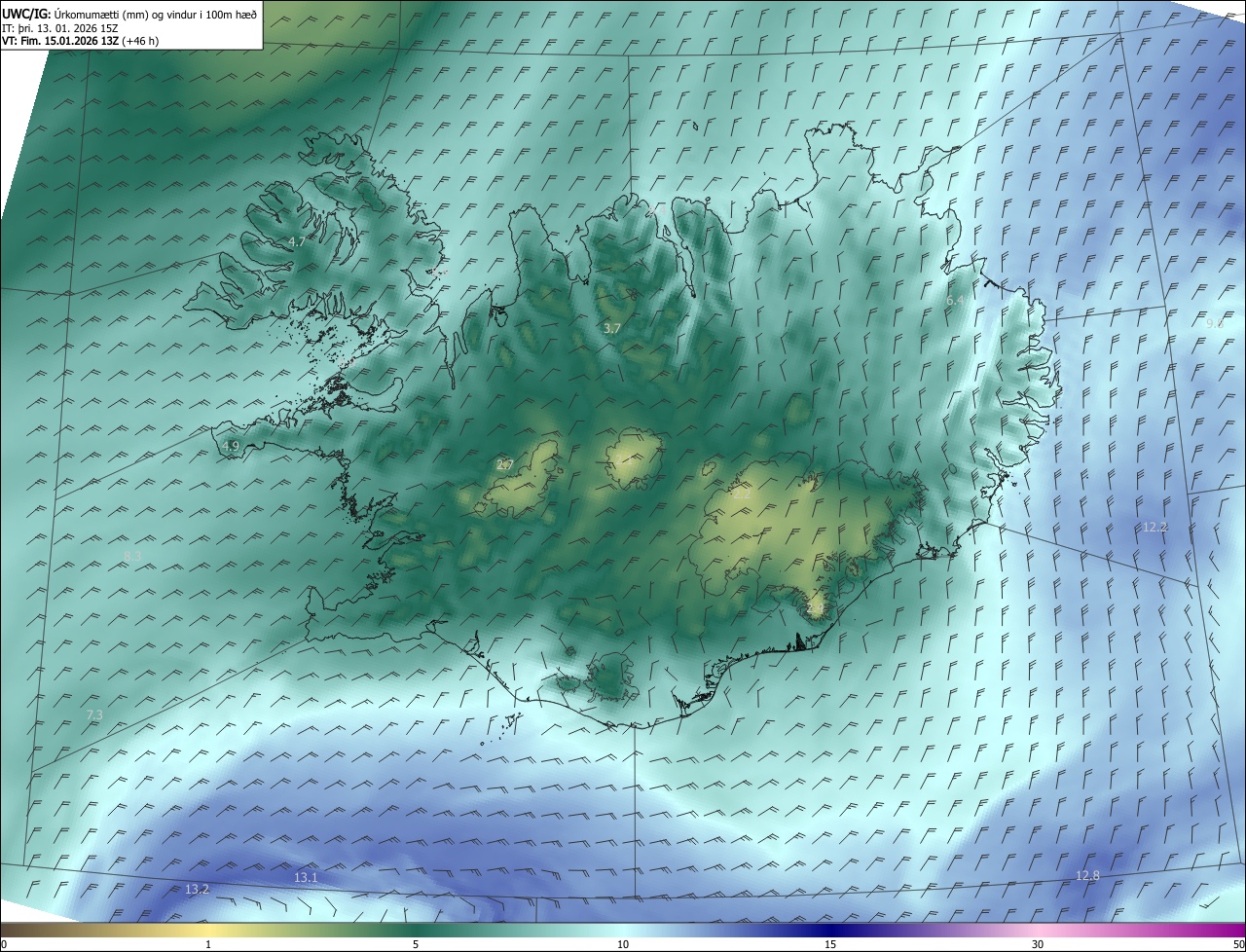Click the color scale tick labeled 50

pyautogui.click(x=1238, y=944)
